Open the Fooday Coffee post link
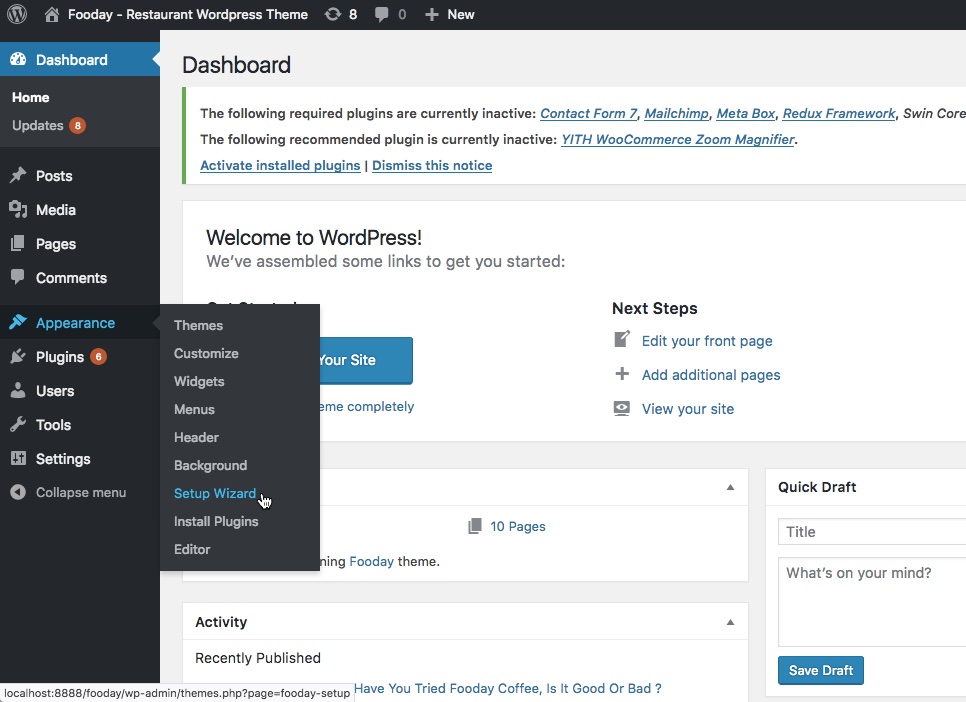This screenshot has width=966, height=702. click(508, 688)
